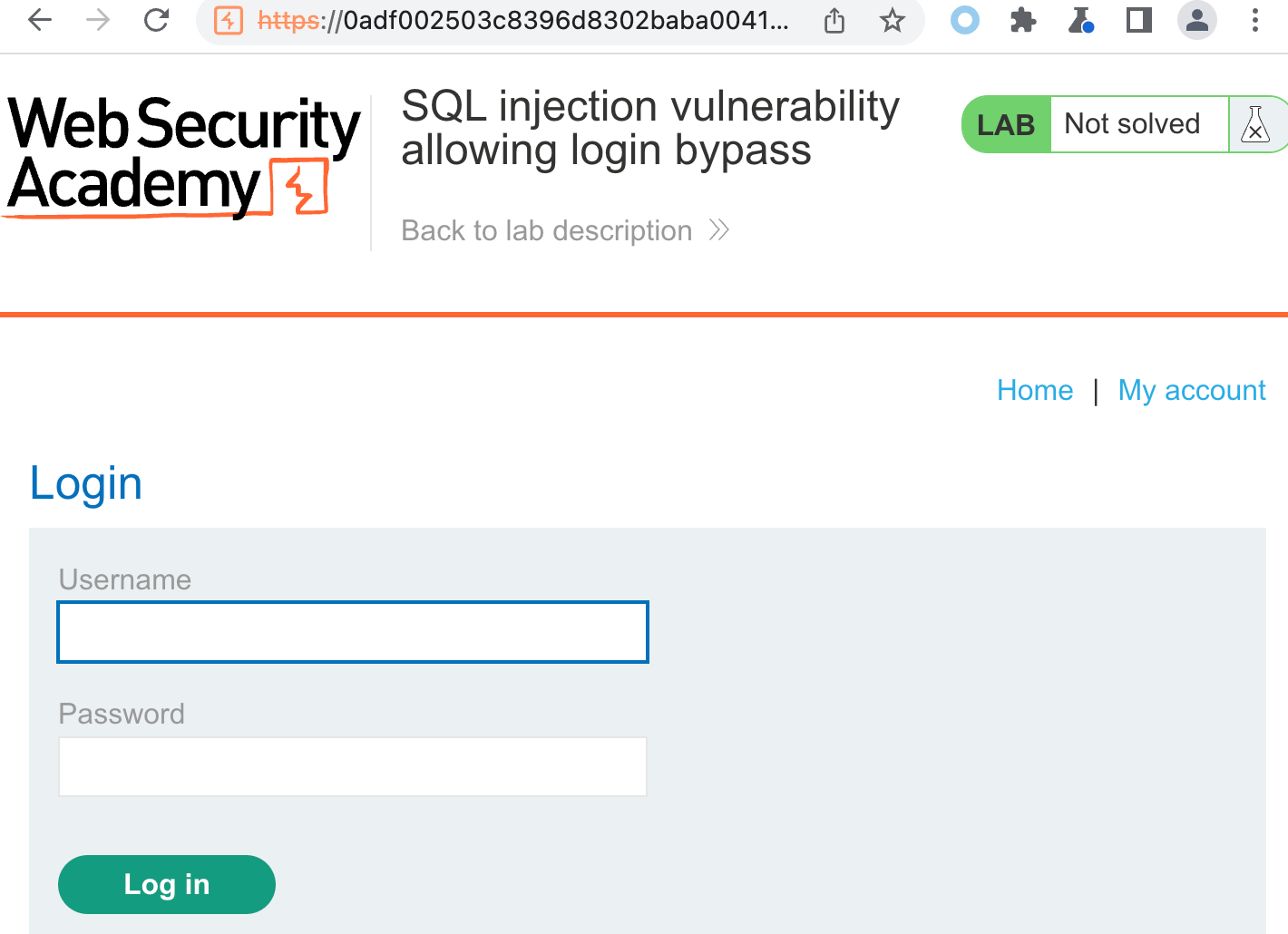
Task: Click the Username input field
Action: point(352,631)
